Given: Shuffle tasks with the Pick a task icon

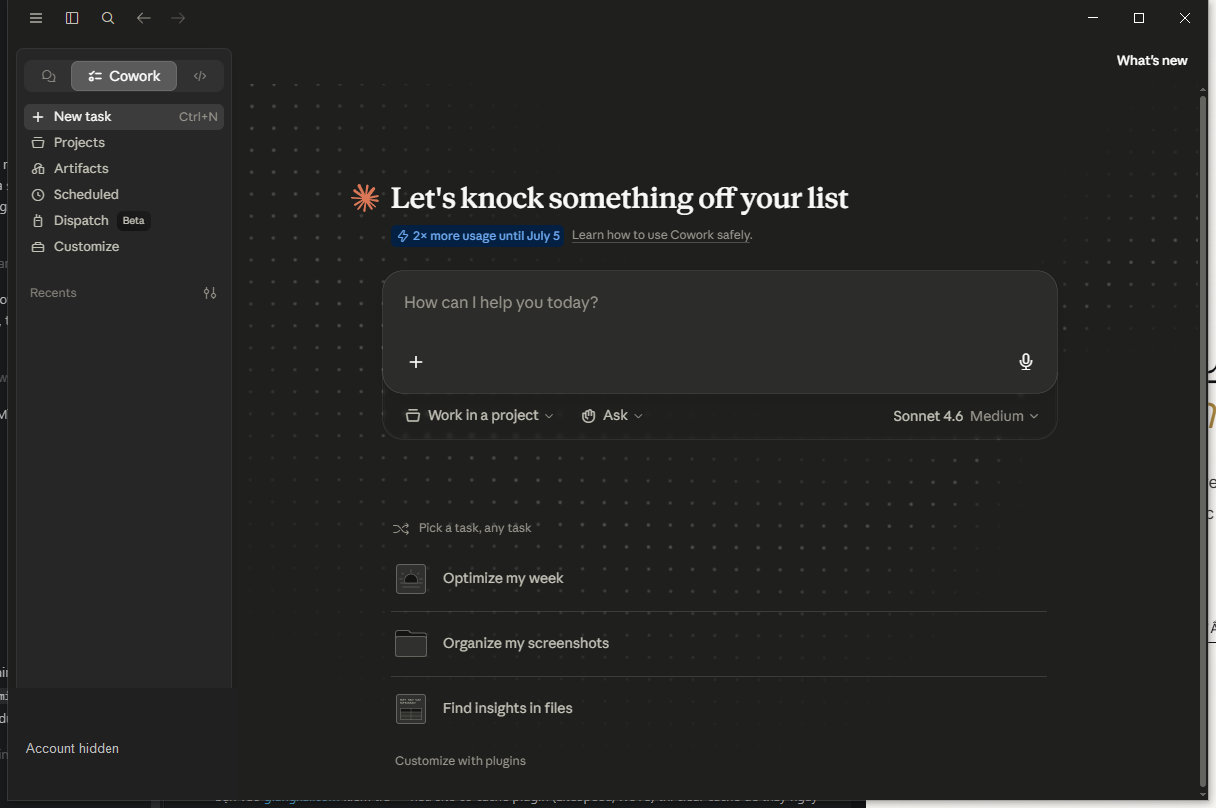Looking at the screenshot, I should click(x=401, y=528).
